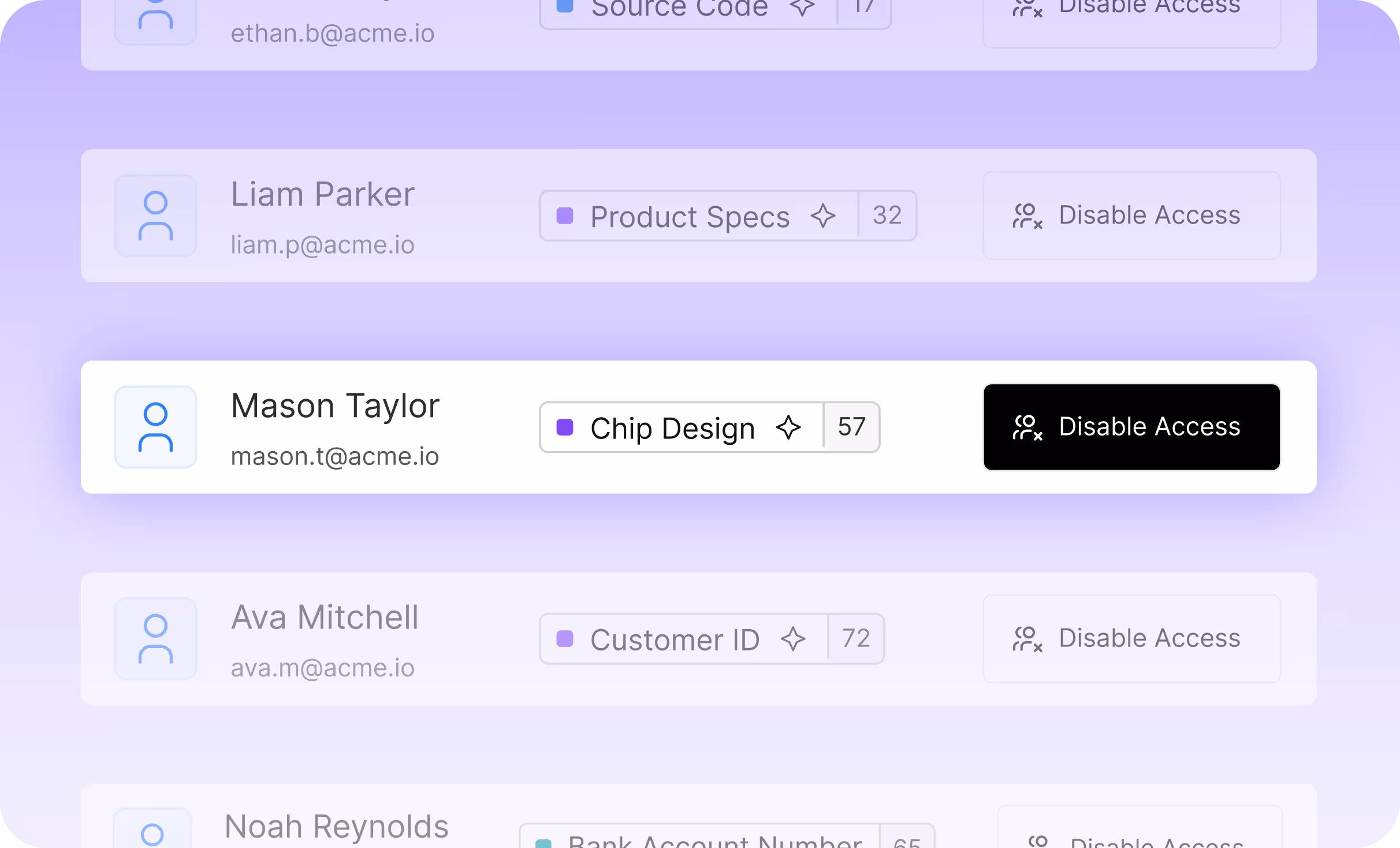Click sparkle icon next to Product Specs

pyautogui.click(x=823, y=216)
